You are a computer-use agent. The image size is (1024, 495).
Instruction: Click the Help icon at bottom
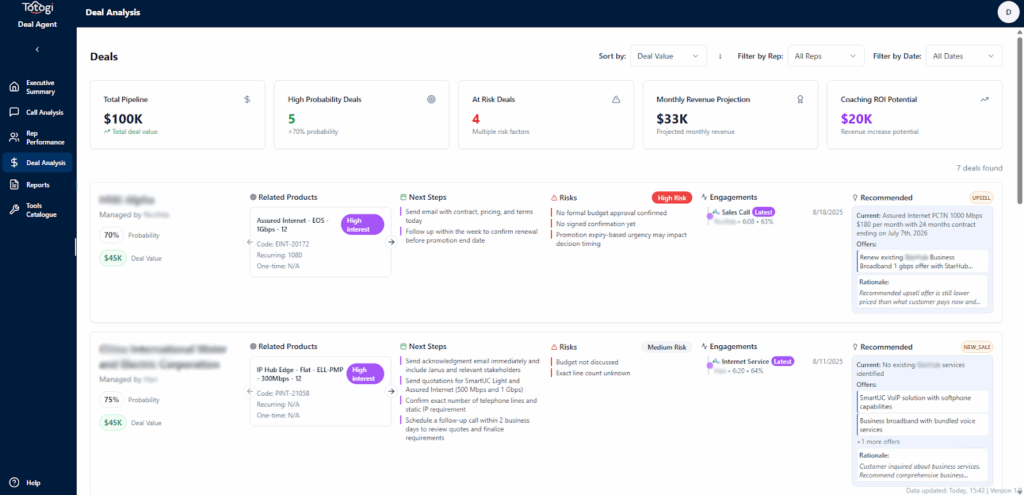[x=15, y=482]
